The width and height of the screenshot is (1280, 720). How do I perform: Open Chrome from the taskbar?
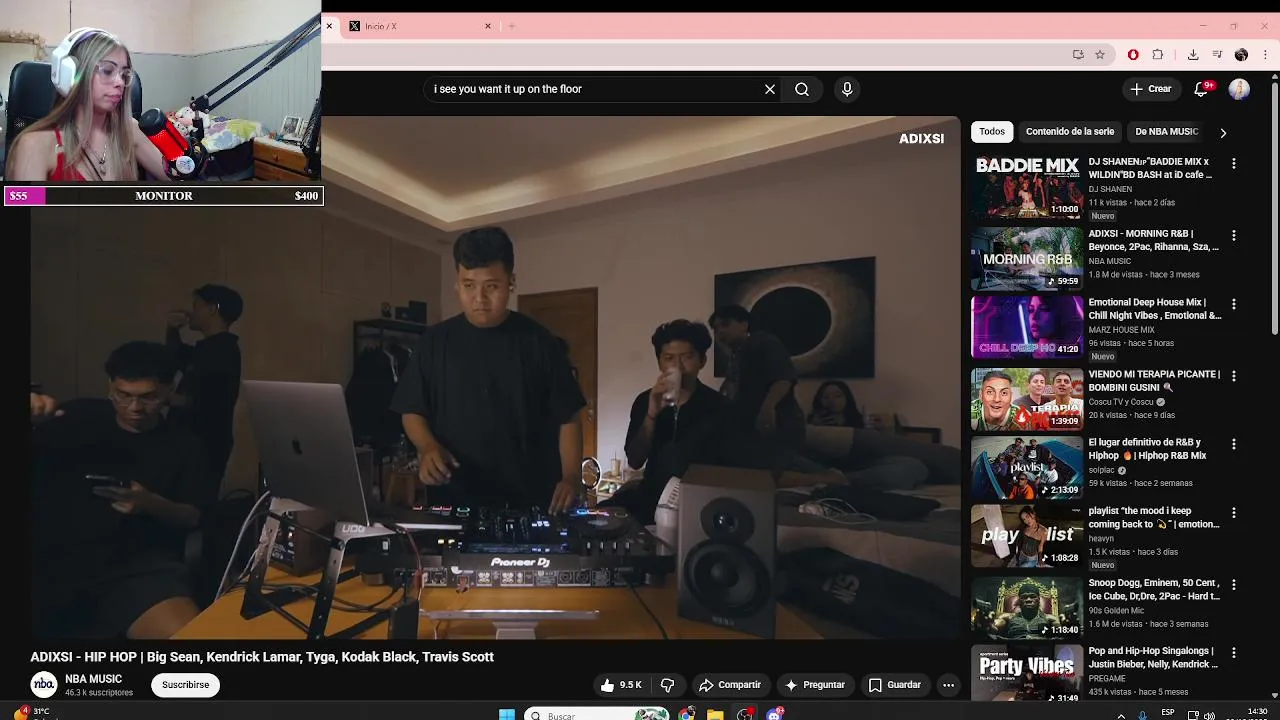click(686, 715)
